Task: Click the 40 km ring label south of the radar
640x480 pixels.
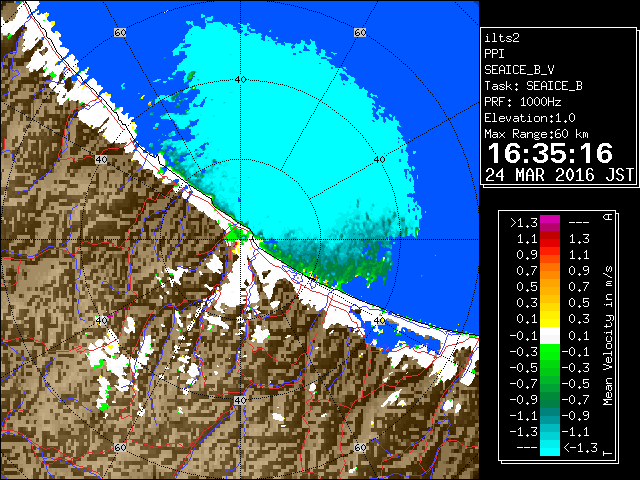Action: pos(240,400)
